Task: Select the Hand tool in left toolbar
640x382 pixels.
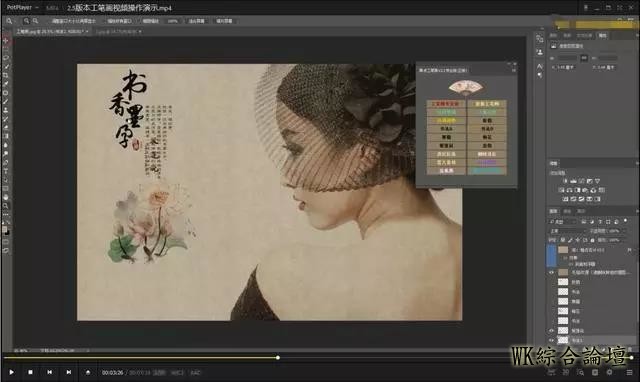Action: (x=6, y=197)
